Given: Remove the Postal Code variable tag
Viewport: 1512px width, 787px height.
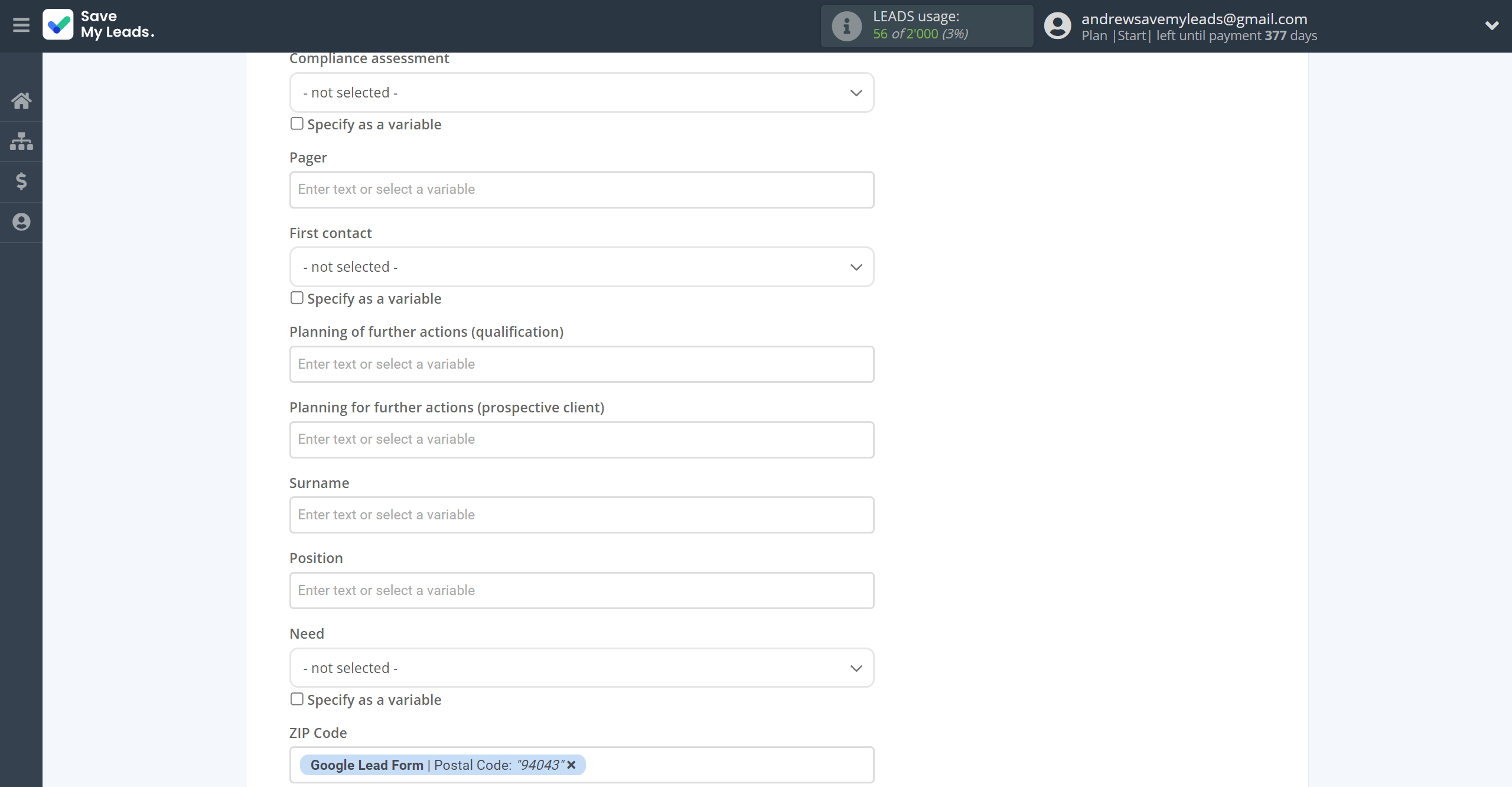Looking at the screenshot, I should point(572,765).
